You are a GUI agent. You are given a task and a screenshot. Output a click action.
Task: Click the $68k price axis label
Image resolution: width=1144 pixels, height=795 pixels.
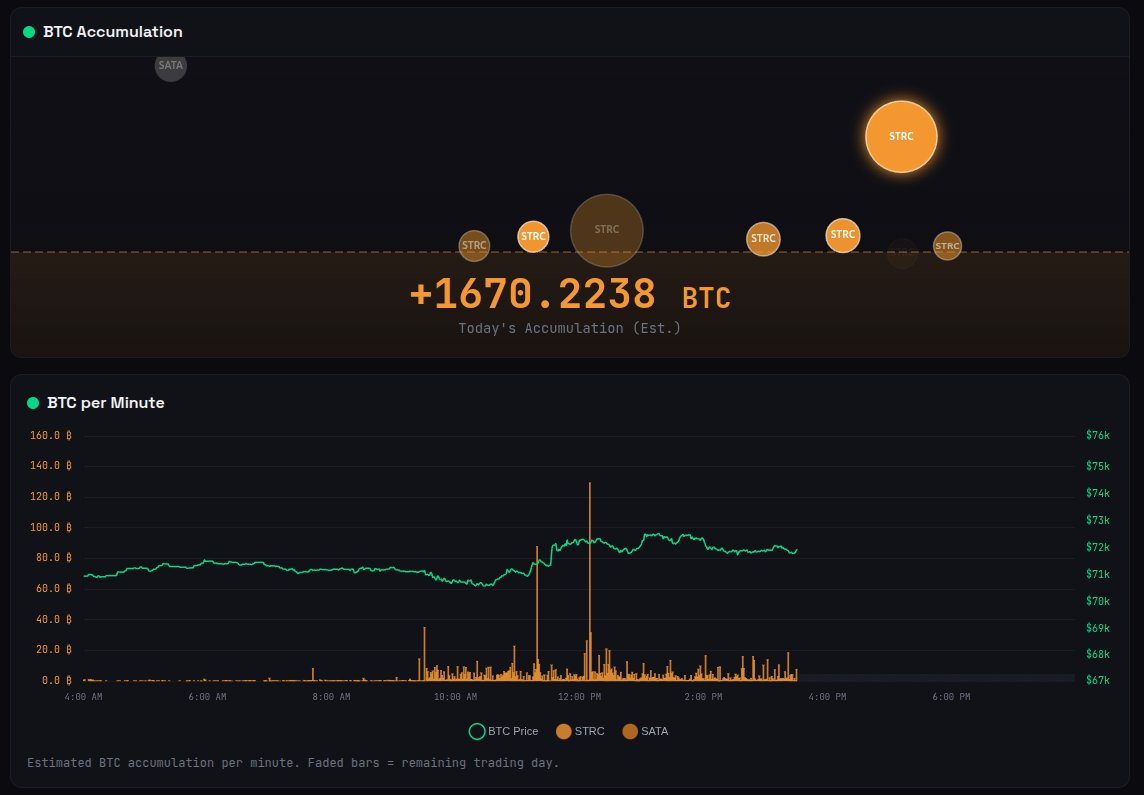pyautogui.click(x=1097, y=654)
